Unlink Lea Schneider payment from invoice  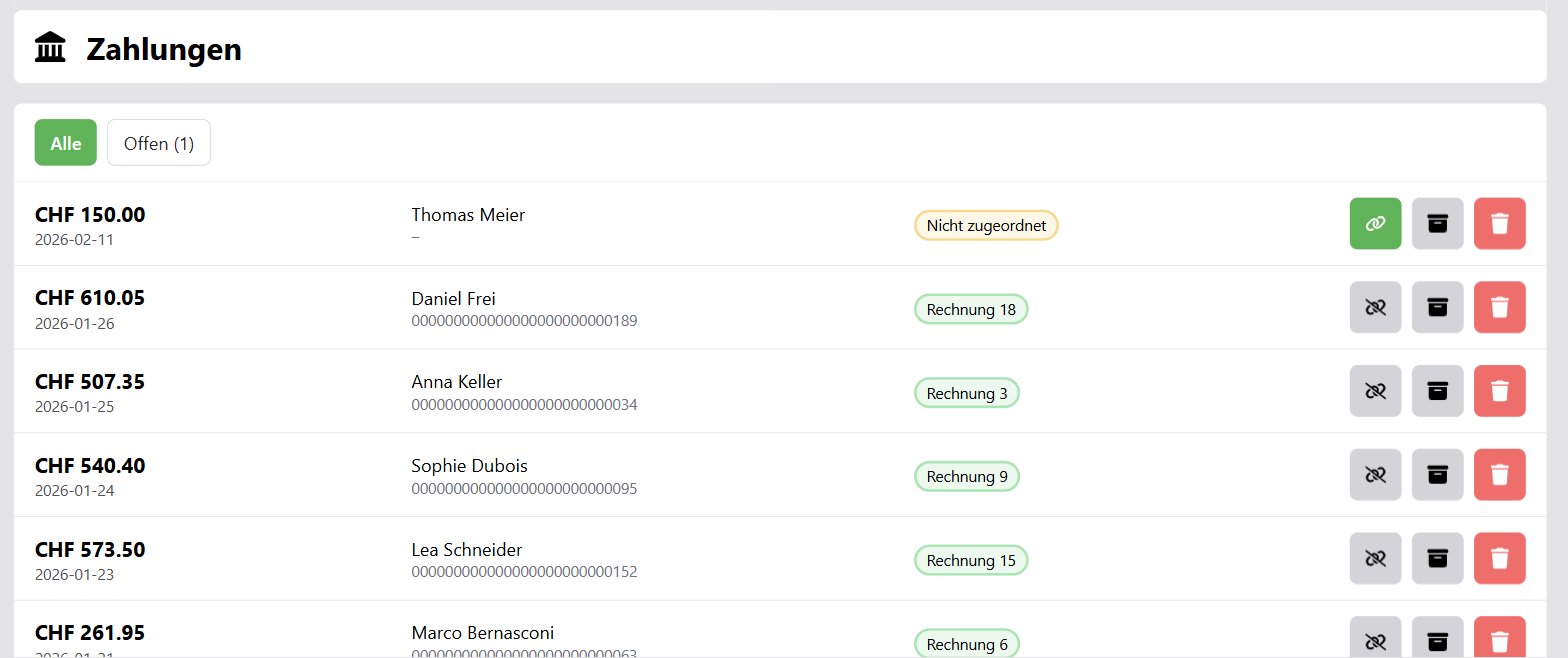[x=1375, y=558]
